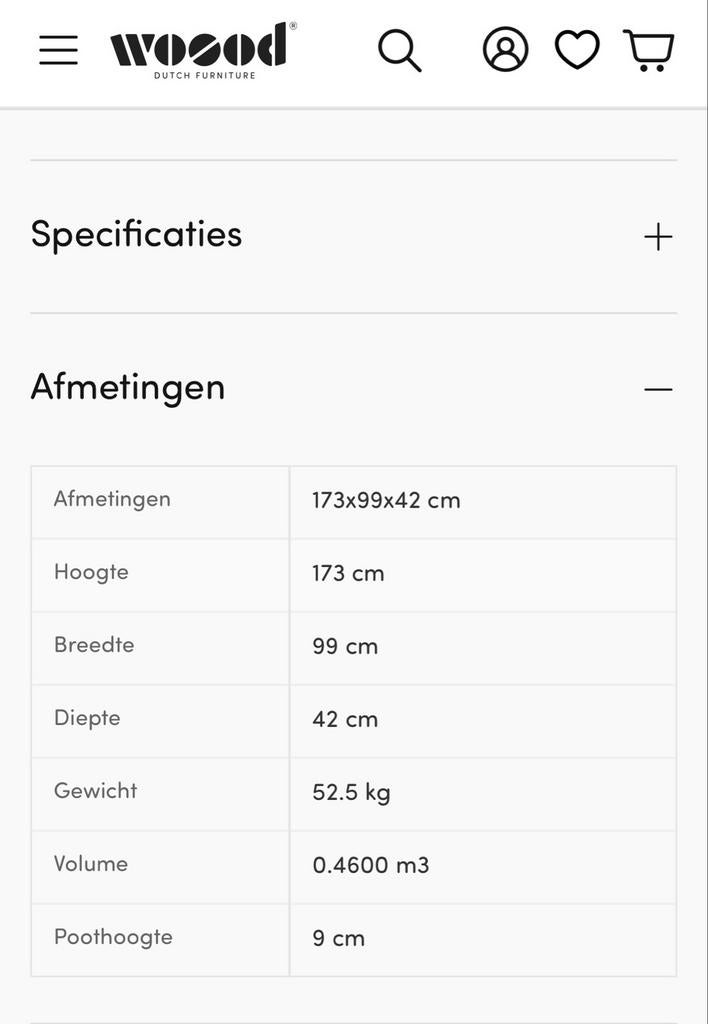The width and height of the screenshot is (708, 1024).
Task: Click the magnifying glass to start searching
Action: click(x=399, y=48)
